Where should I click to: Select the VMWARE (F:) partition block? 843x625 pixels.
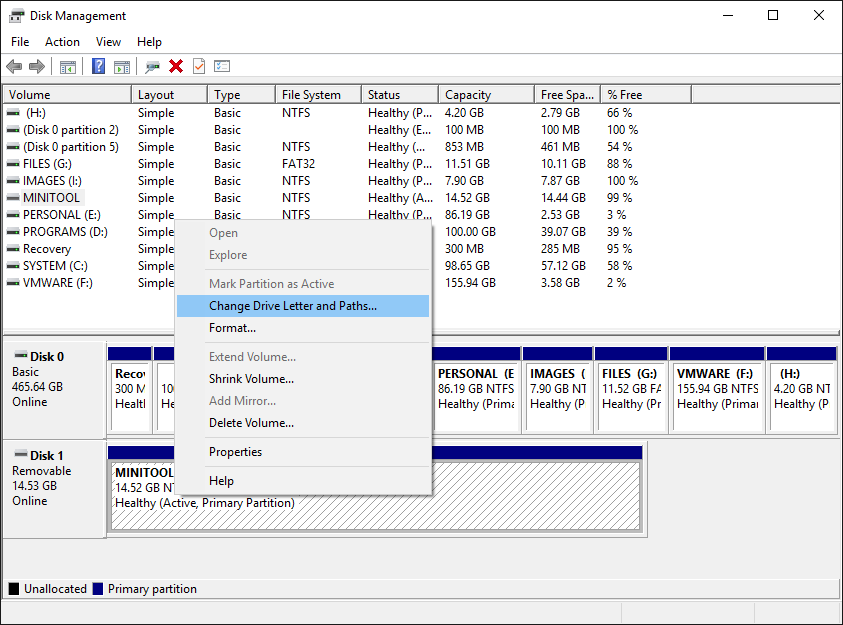click(717, 388)
